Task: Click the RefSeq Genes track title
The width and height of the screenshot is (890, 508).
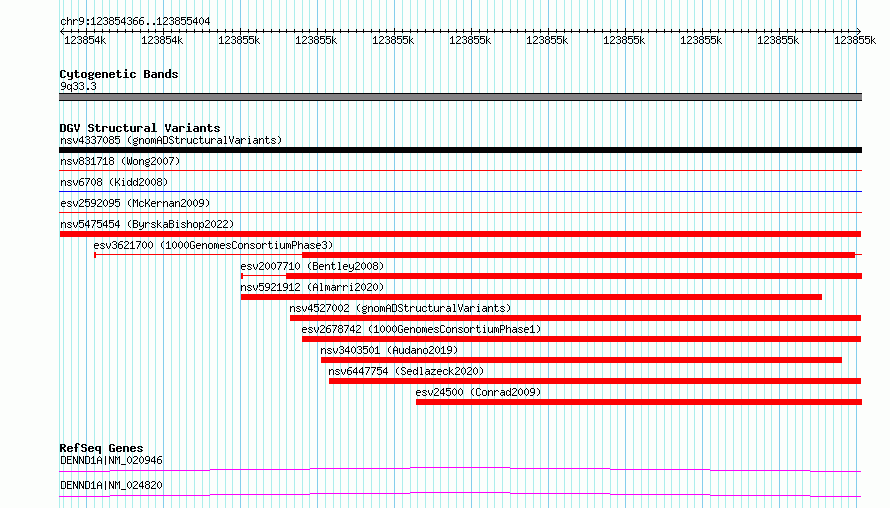Action: click(101, 448)
